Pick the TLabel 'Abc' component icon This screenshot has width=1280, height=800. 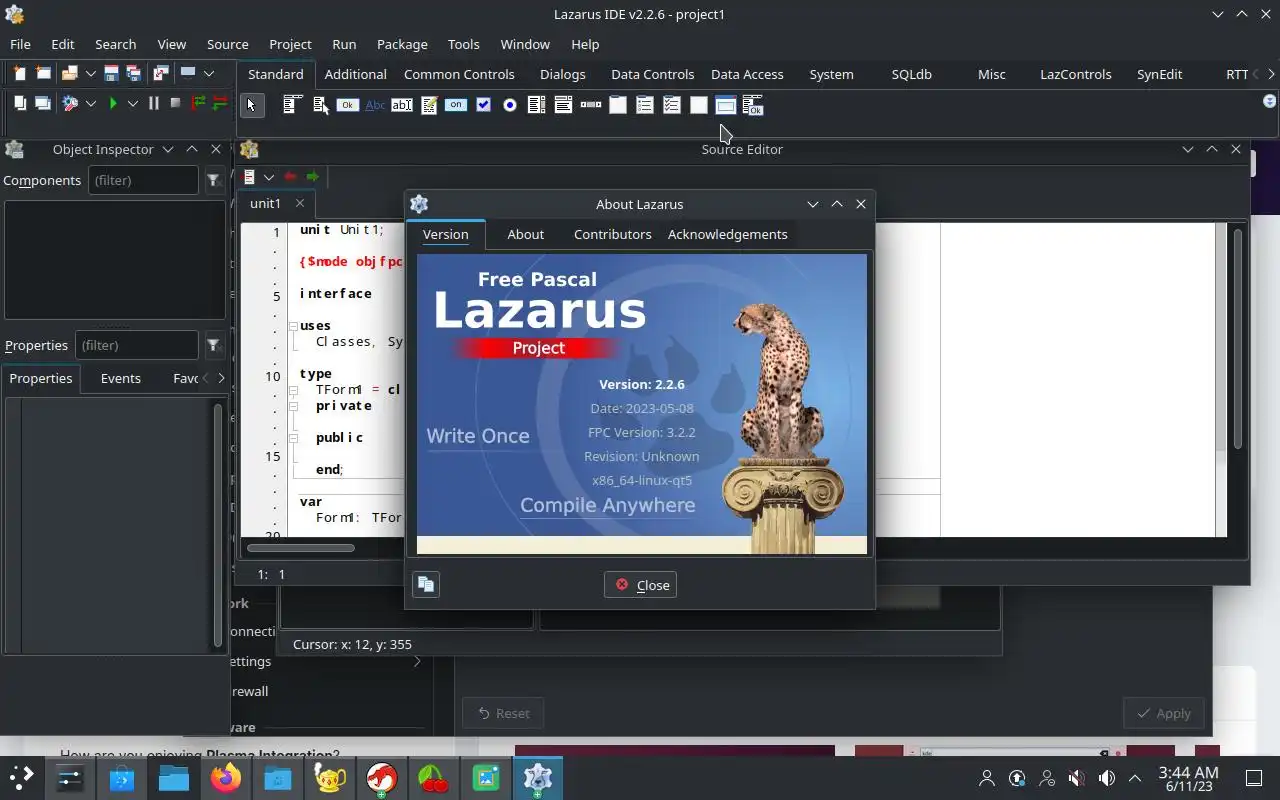375,105
